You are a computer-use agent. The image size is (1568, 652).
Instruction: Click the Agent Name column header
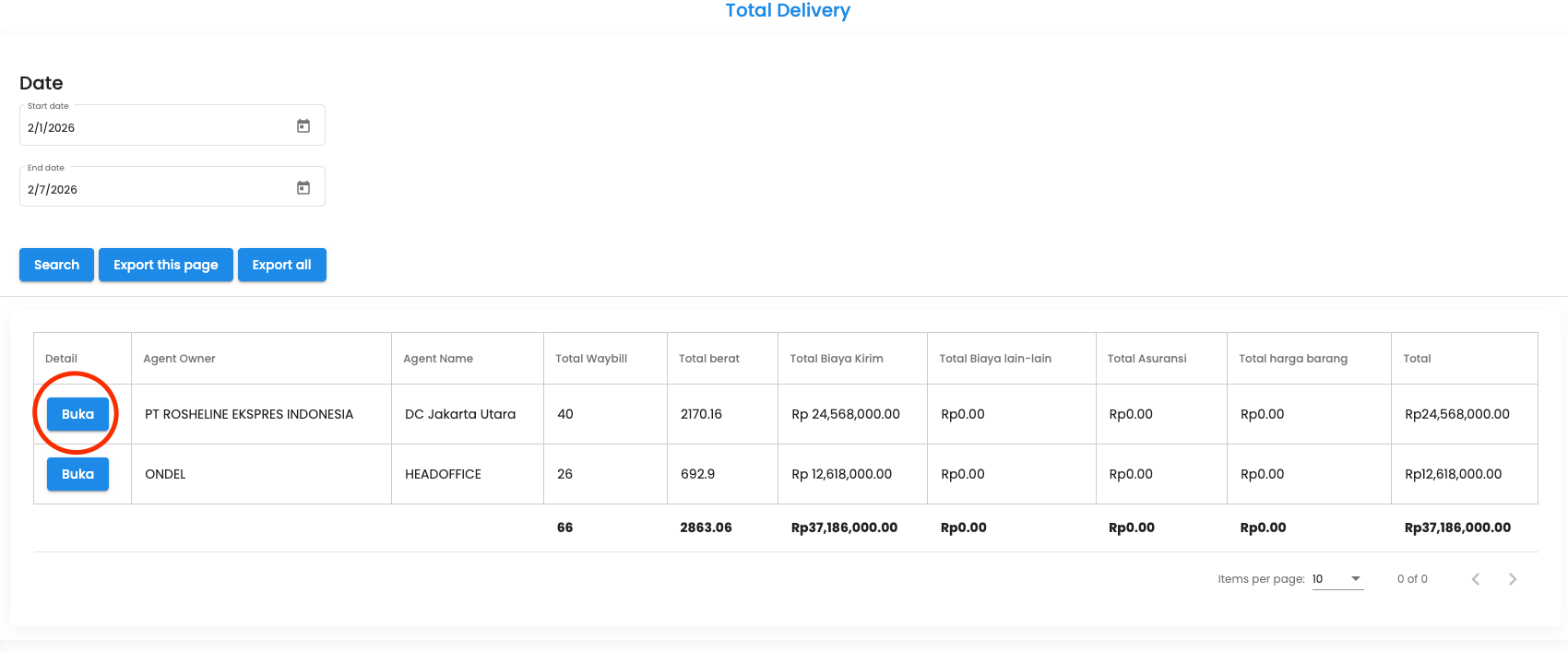[x=438, y=359]
